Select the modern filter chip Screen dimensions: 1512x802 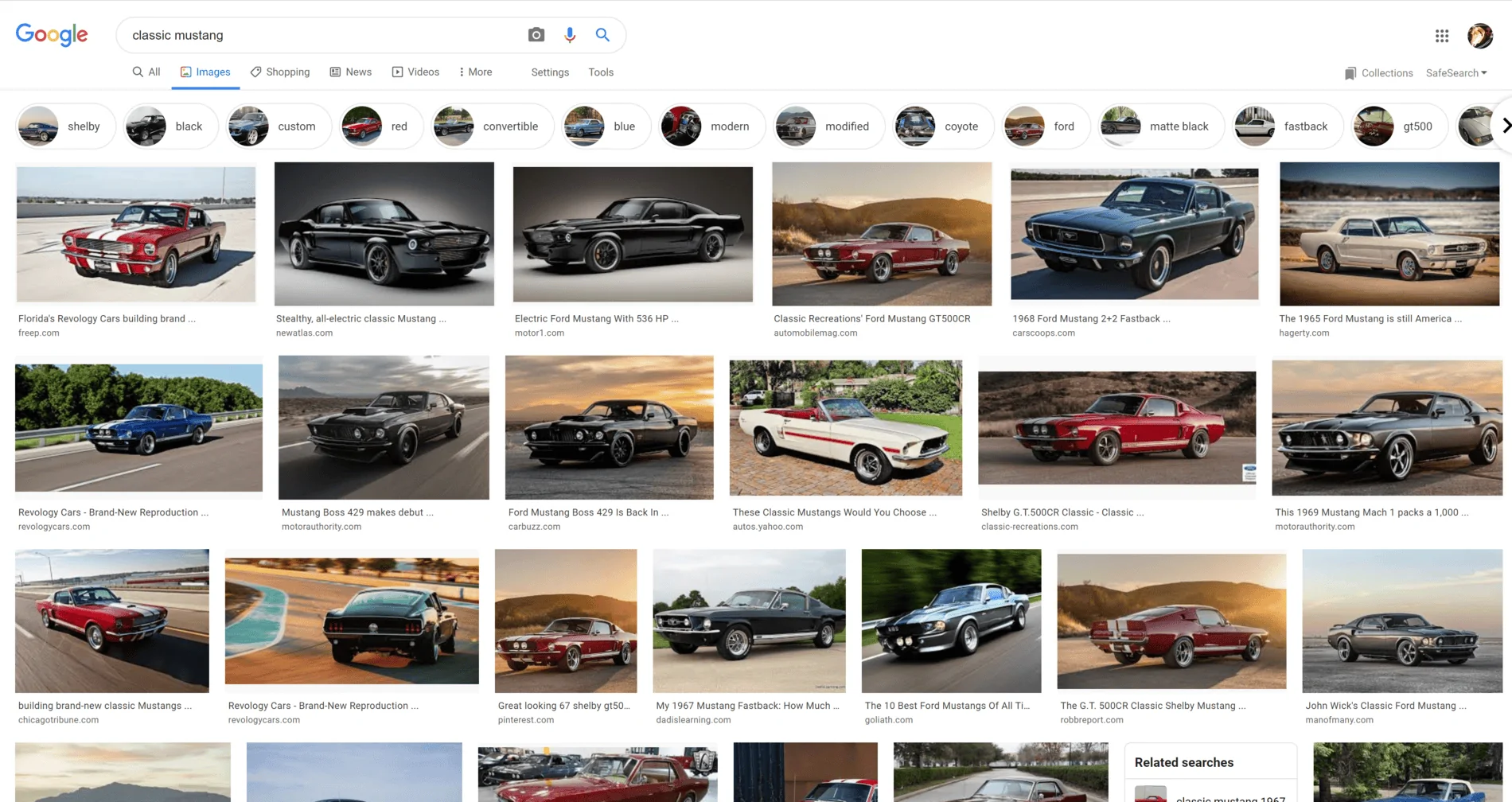(x=711, y=127)
